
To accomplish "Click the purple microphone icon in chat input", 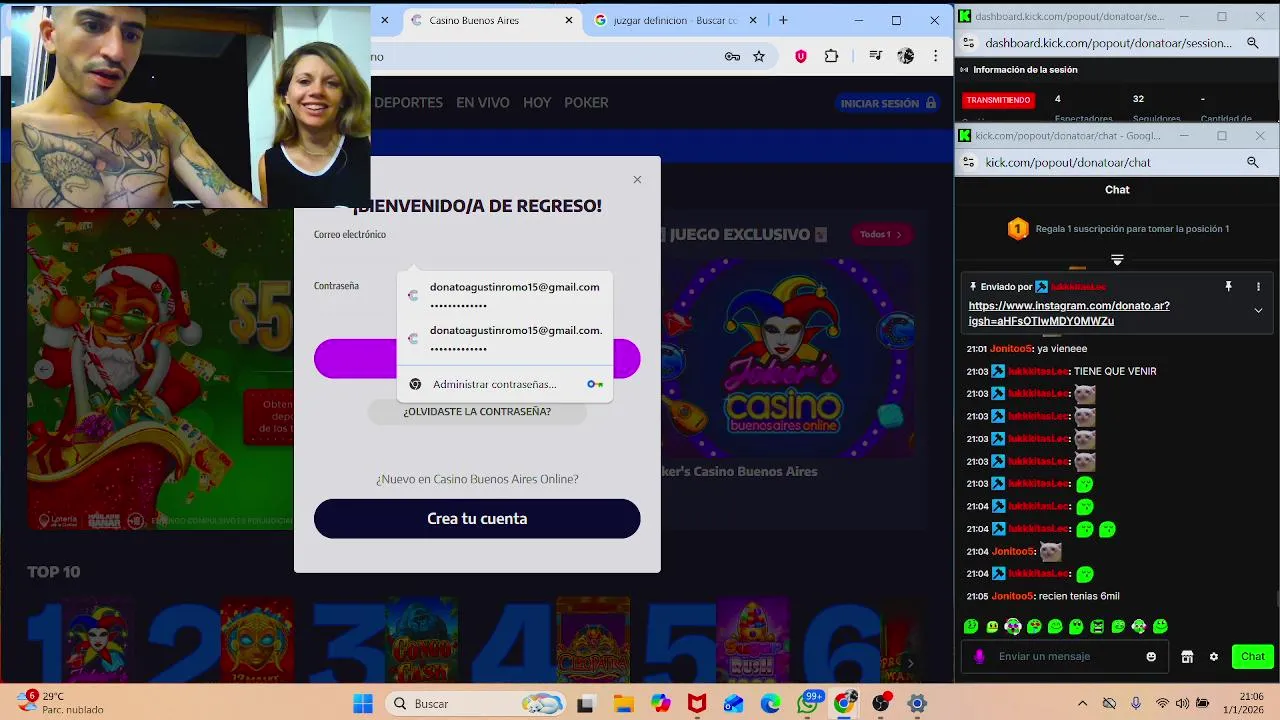I will [979, 657].
